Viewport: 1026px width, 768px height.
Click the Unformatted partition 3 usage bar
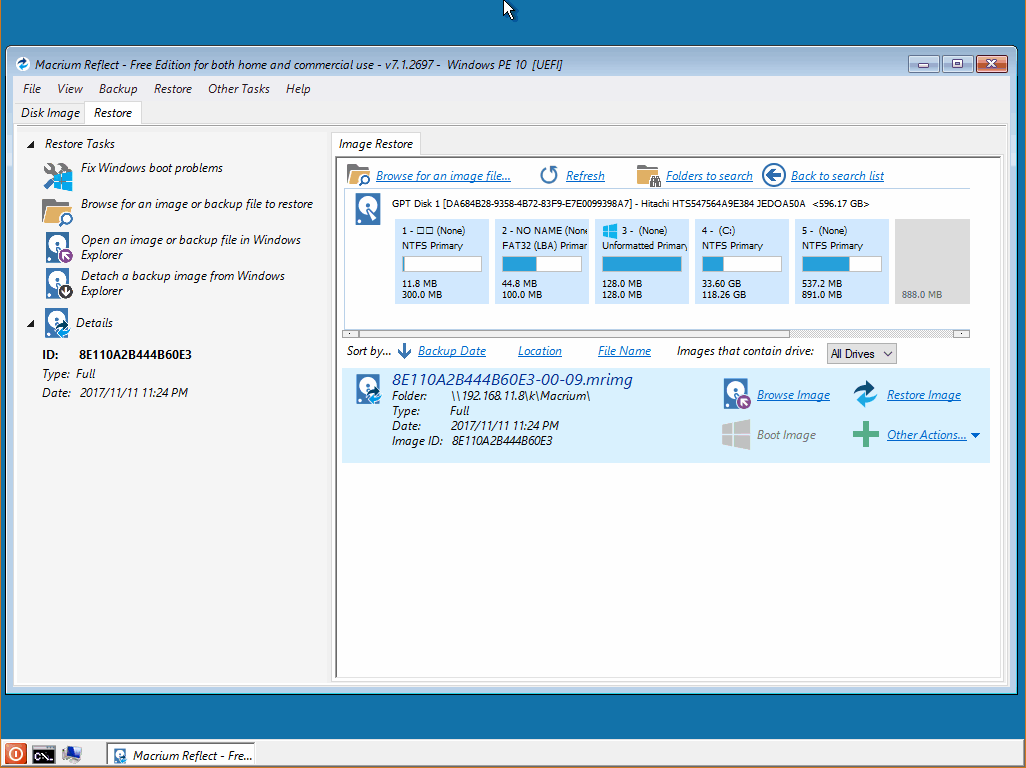pyautogui.click(x=642, y=264)
